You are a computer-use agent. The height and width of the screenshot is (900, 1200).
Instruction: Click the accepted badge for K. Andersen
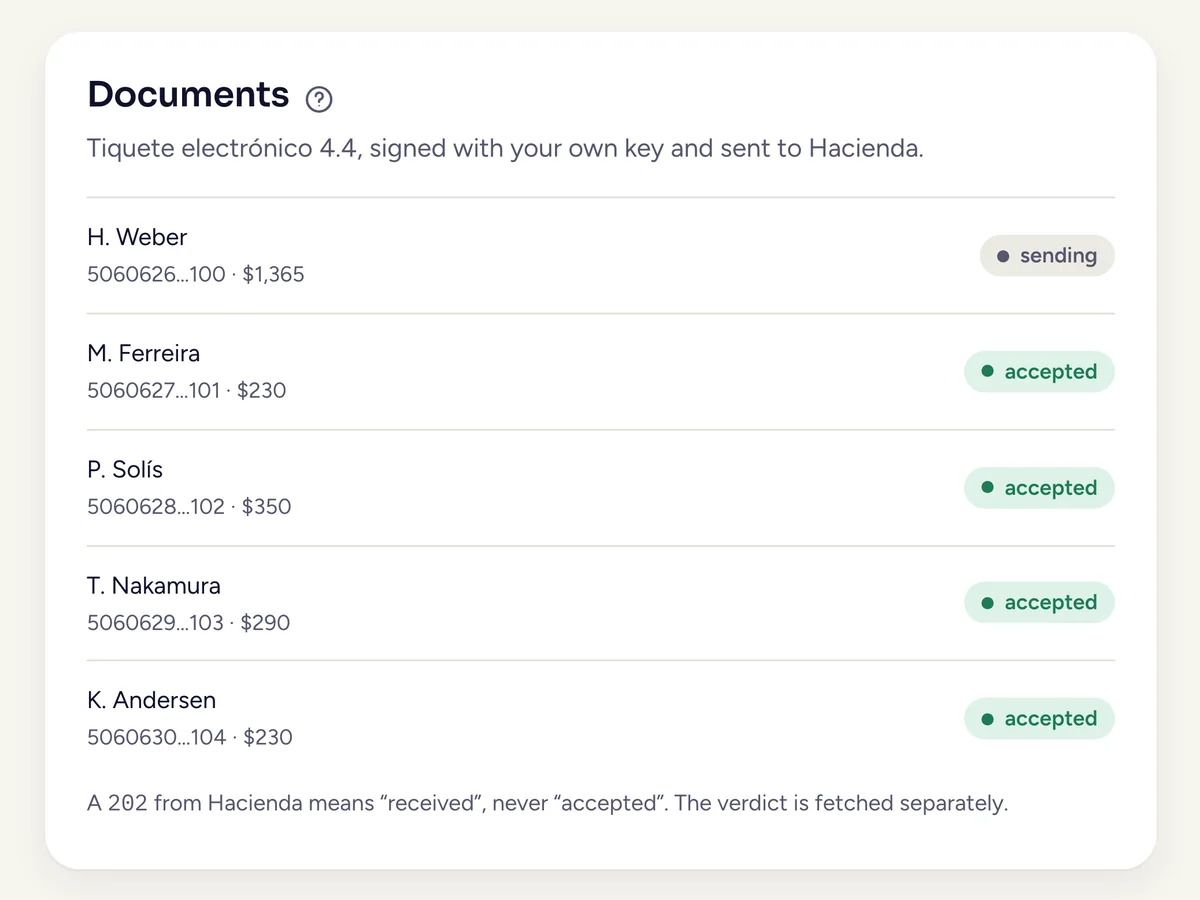click(x=1039, y=719)
